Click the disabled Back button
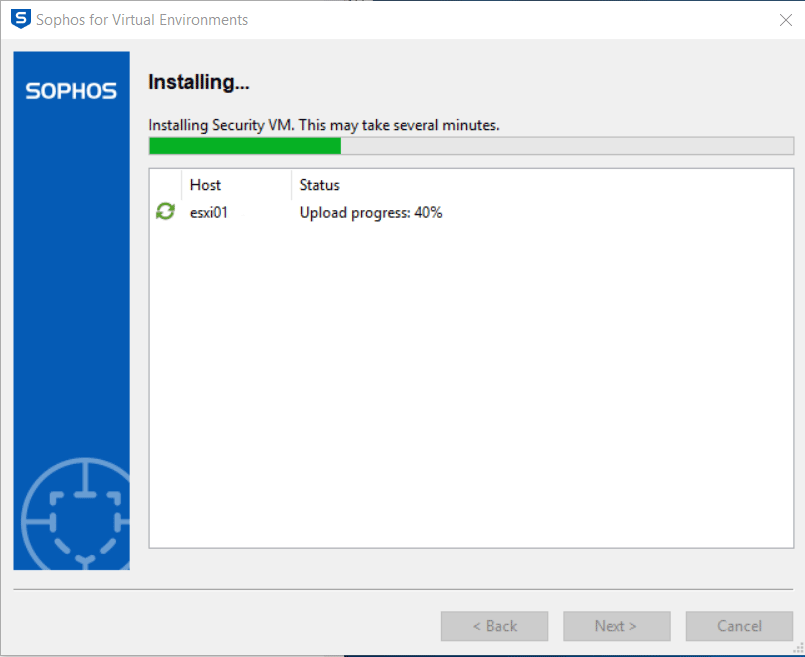 point(494,626)
